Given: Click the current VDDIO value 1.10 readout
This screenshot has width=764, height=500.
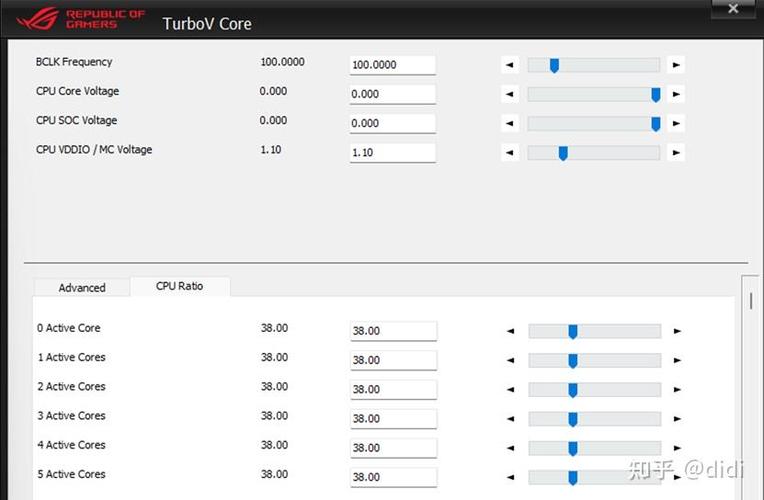Looking at the screenshot, I should [x=271, y=150].
